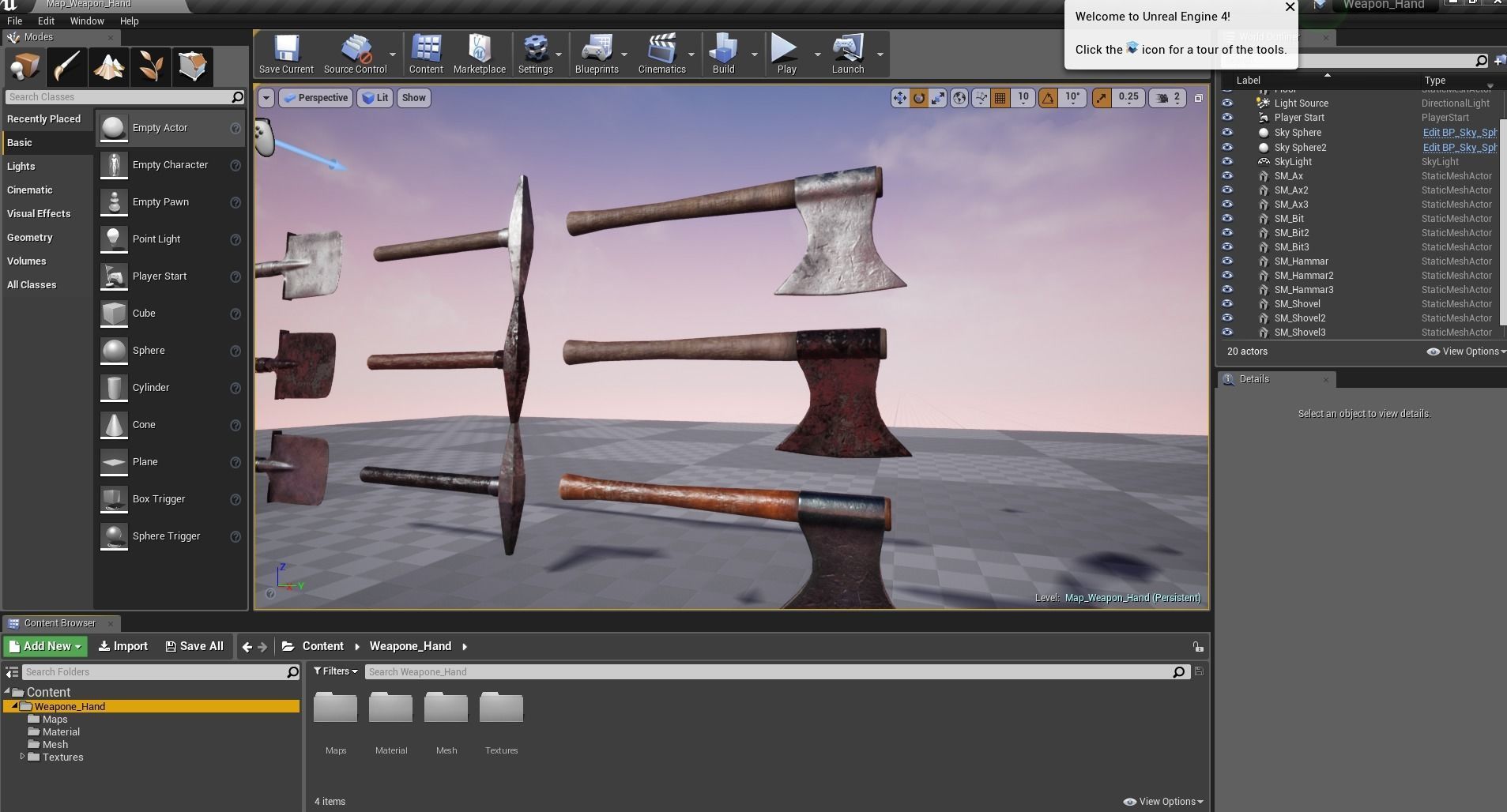This screenshot has width=1507, height=812.
Task: Open the Add New dropdown
Action: click(x=45, y=646)
